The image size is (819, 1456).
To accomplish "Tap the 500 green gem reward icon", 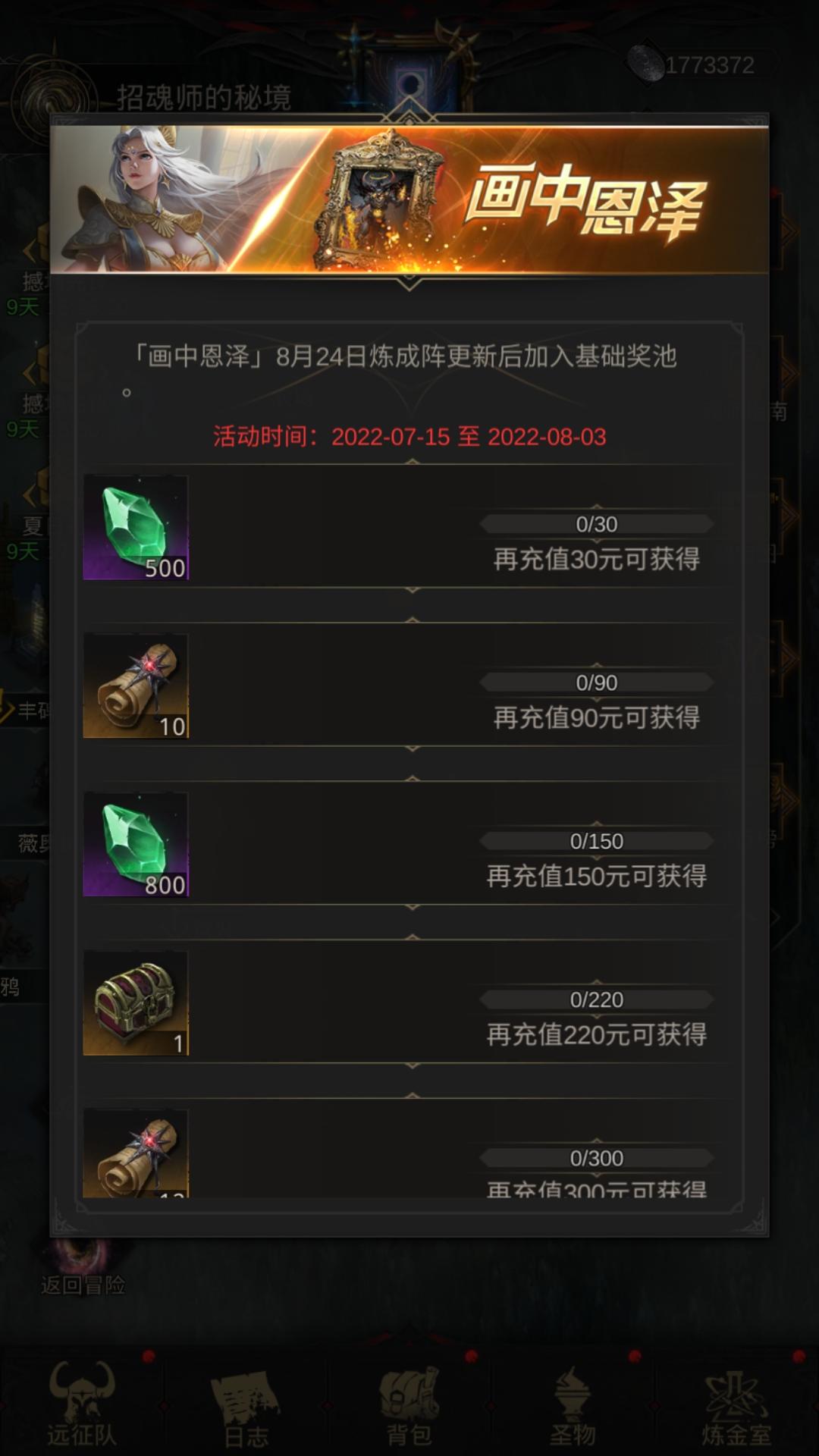I will coord(136,528).
